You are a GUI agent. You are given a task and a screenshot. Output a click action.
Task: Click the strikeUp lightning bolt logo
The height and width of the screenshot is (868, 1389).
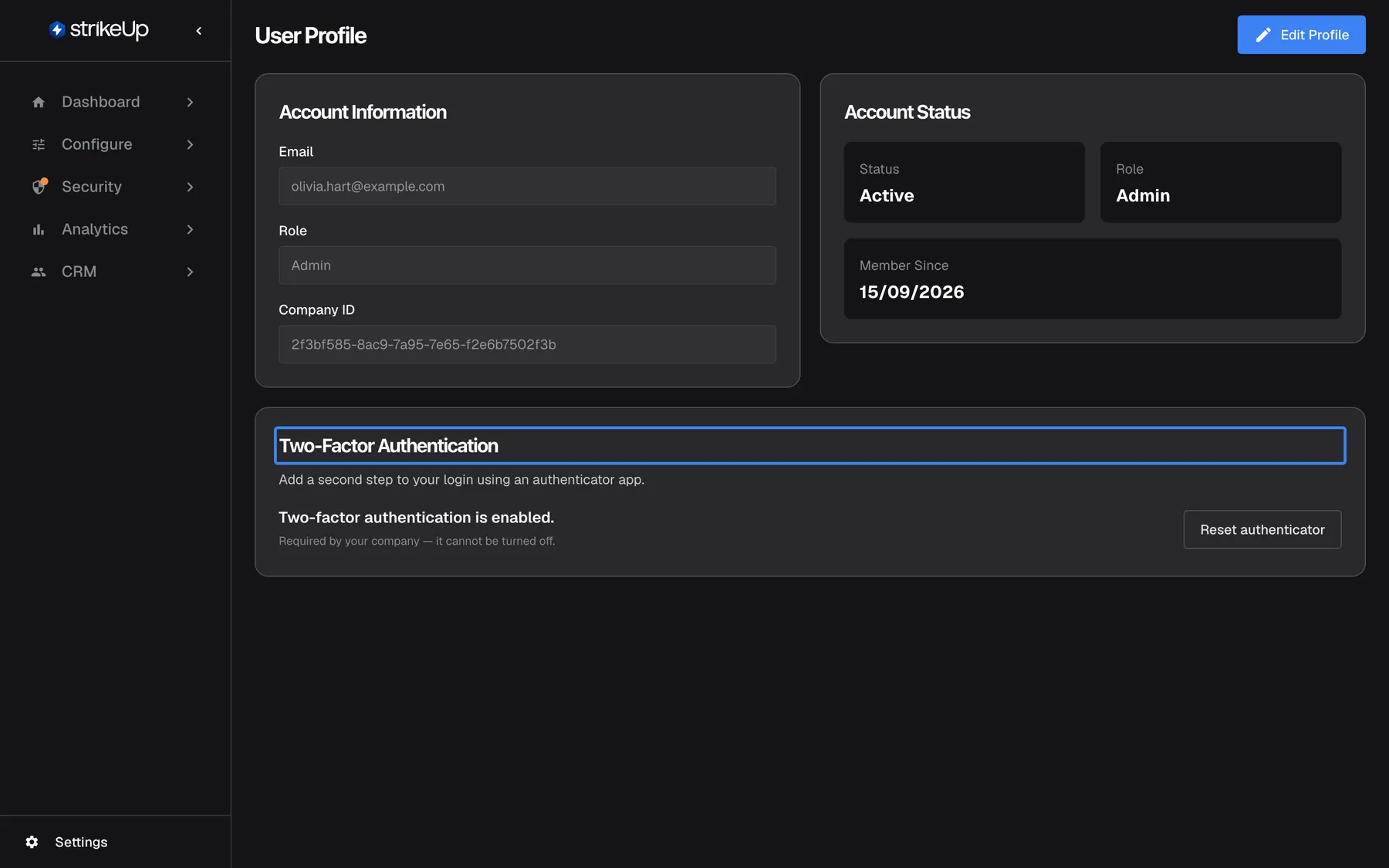57,29
